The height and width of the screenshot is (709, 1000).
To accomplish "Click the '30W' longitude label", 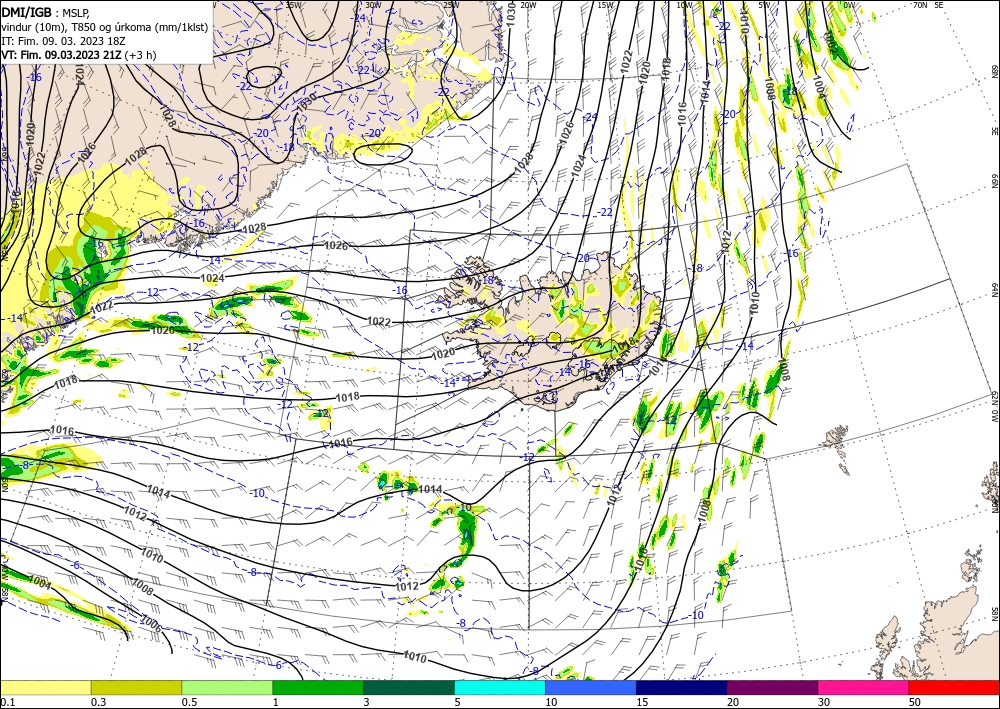I will [374, 5].
